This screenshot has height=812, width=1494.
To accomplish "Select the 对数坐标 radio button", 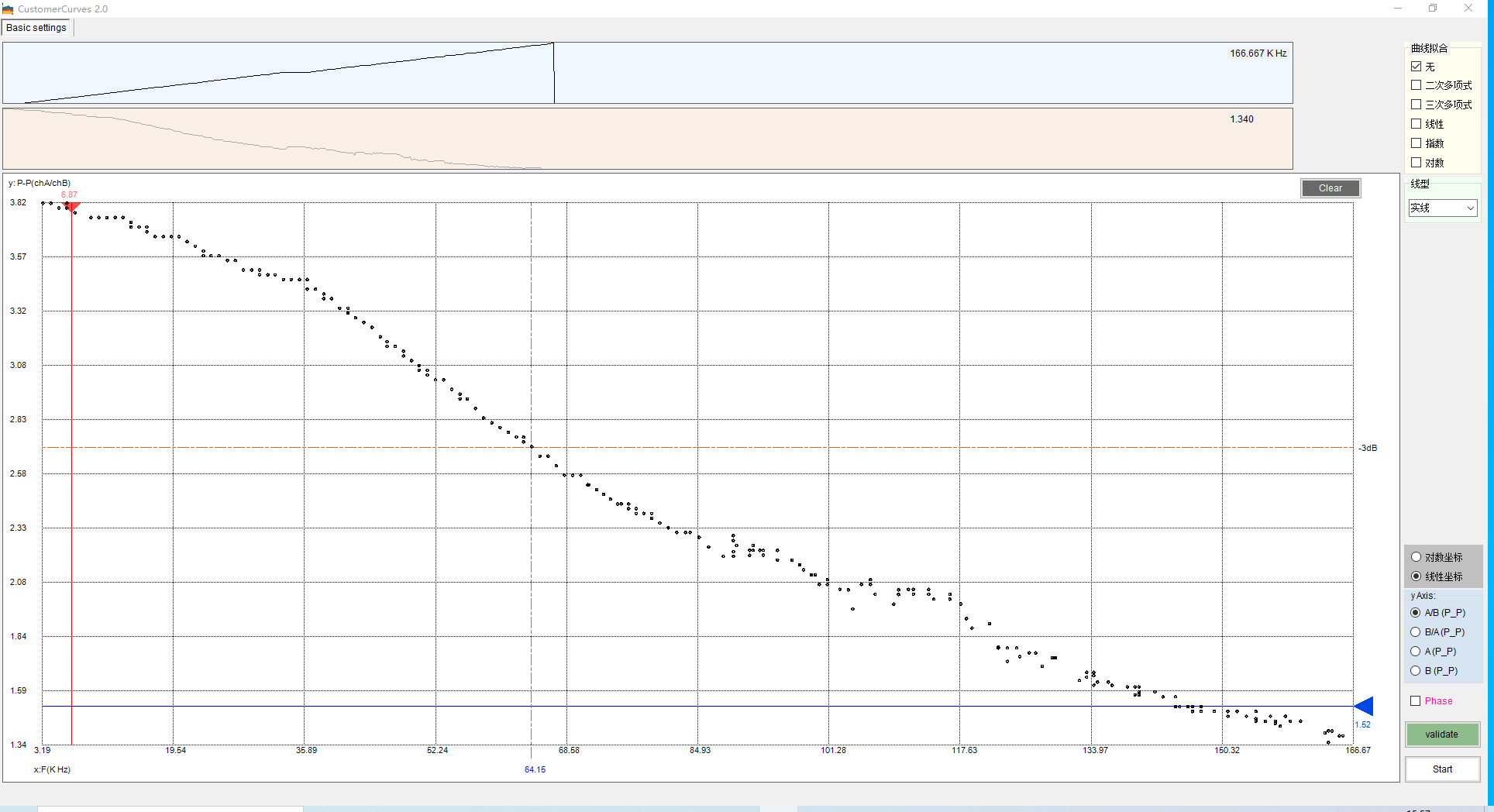I will tap(1417, 557).
